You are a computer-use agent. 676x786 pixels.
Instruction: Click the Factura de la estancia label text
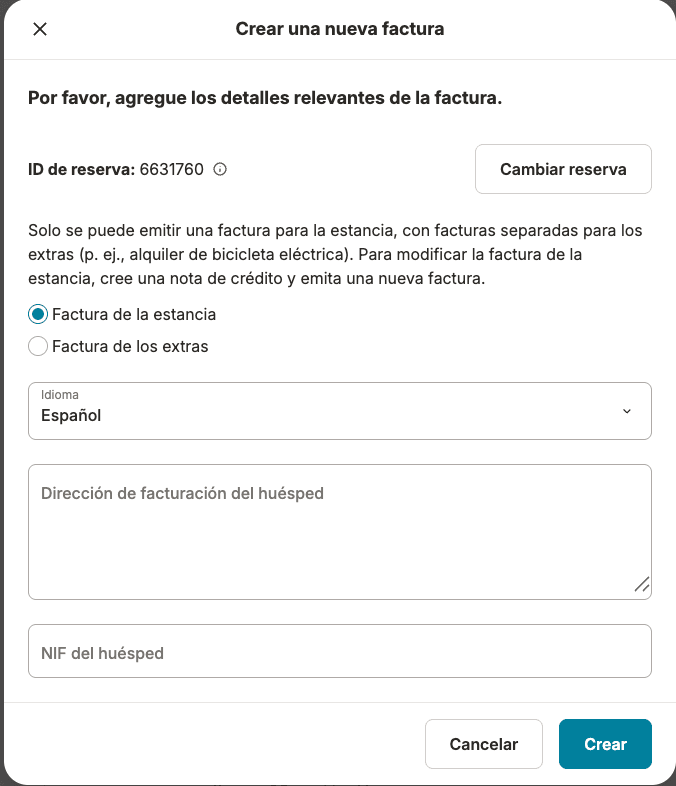pyautogui.click(x=134, y=314)
